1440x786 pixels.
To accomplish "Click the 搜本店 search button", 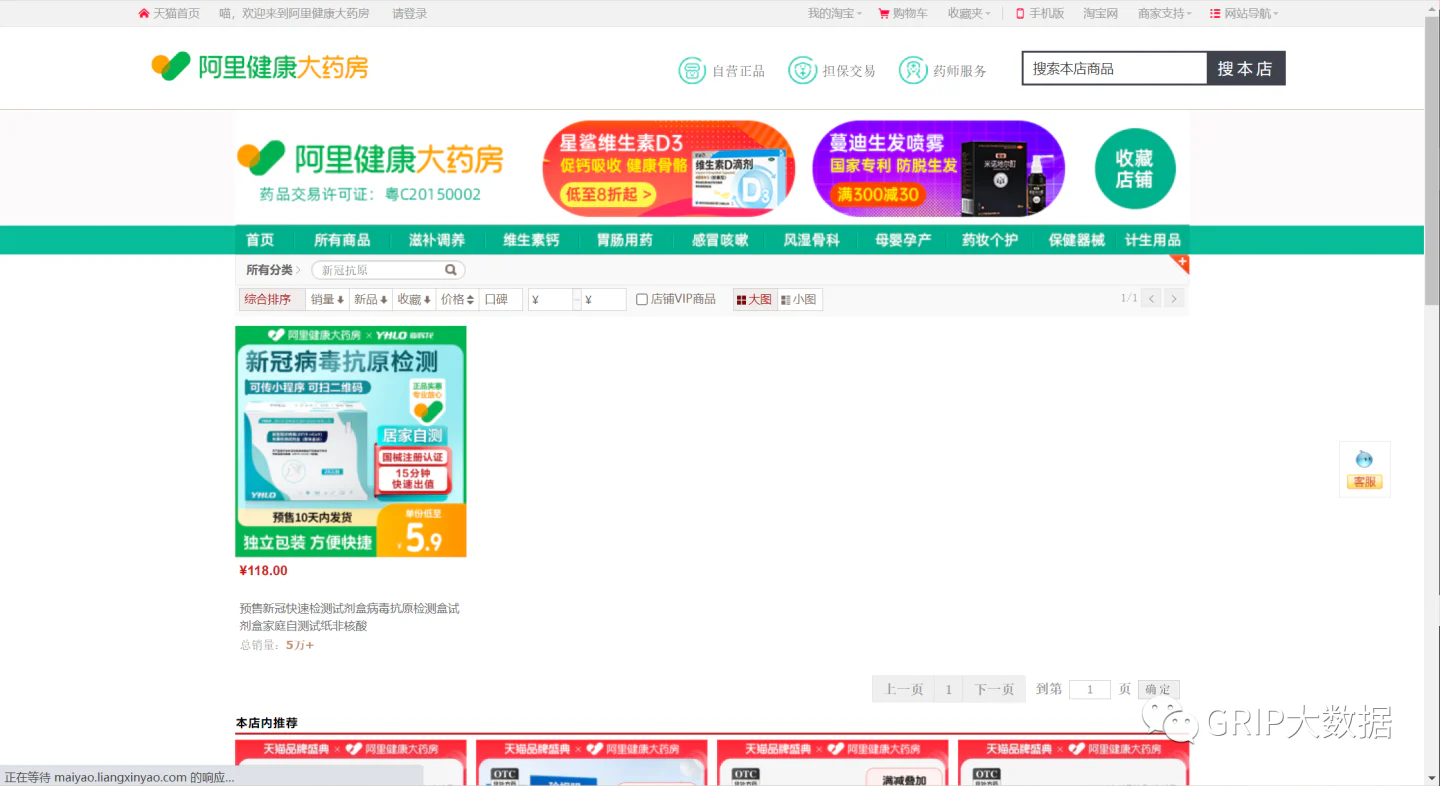I will (x=1245, y=68).
